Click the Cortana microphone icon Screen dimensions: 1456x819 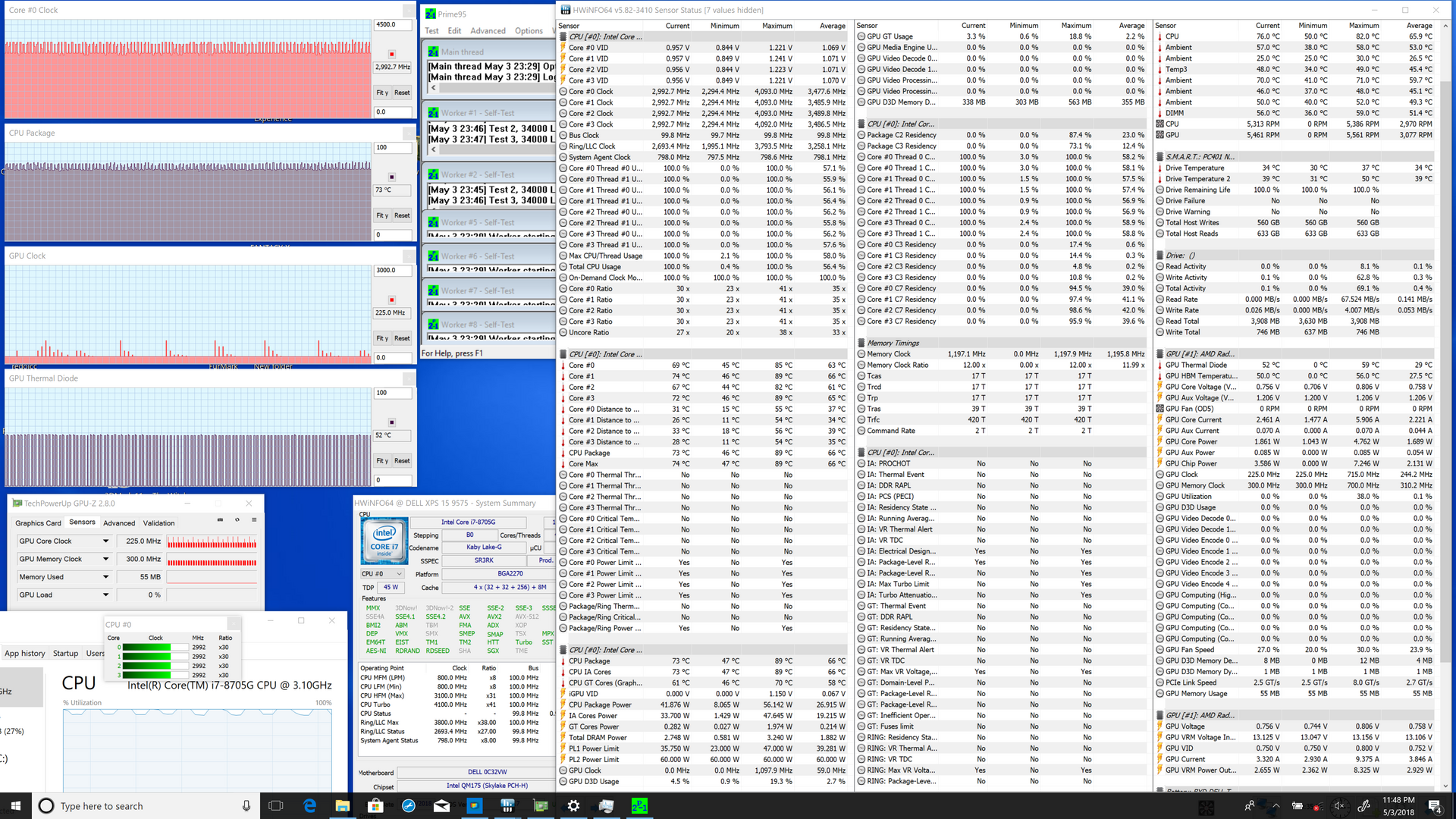246,806
